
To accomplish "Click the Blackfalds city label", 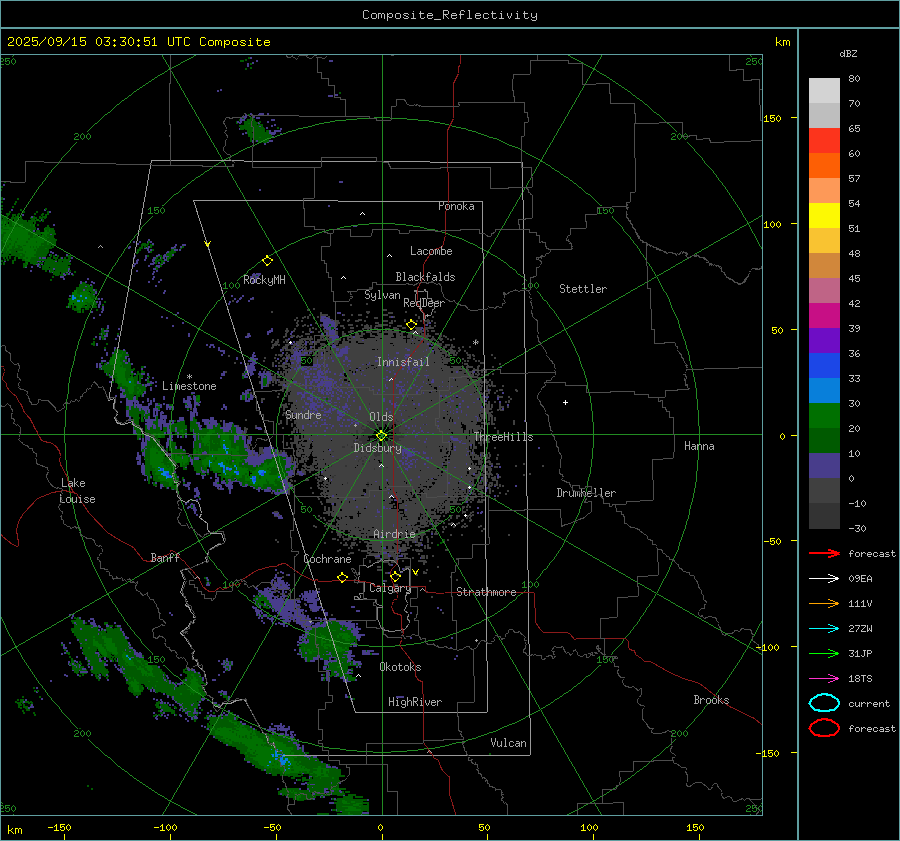I will pyautogui.click(x=425, y=277).
